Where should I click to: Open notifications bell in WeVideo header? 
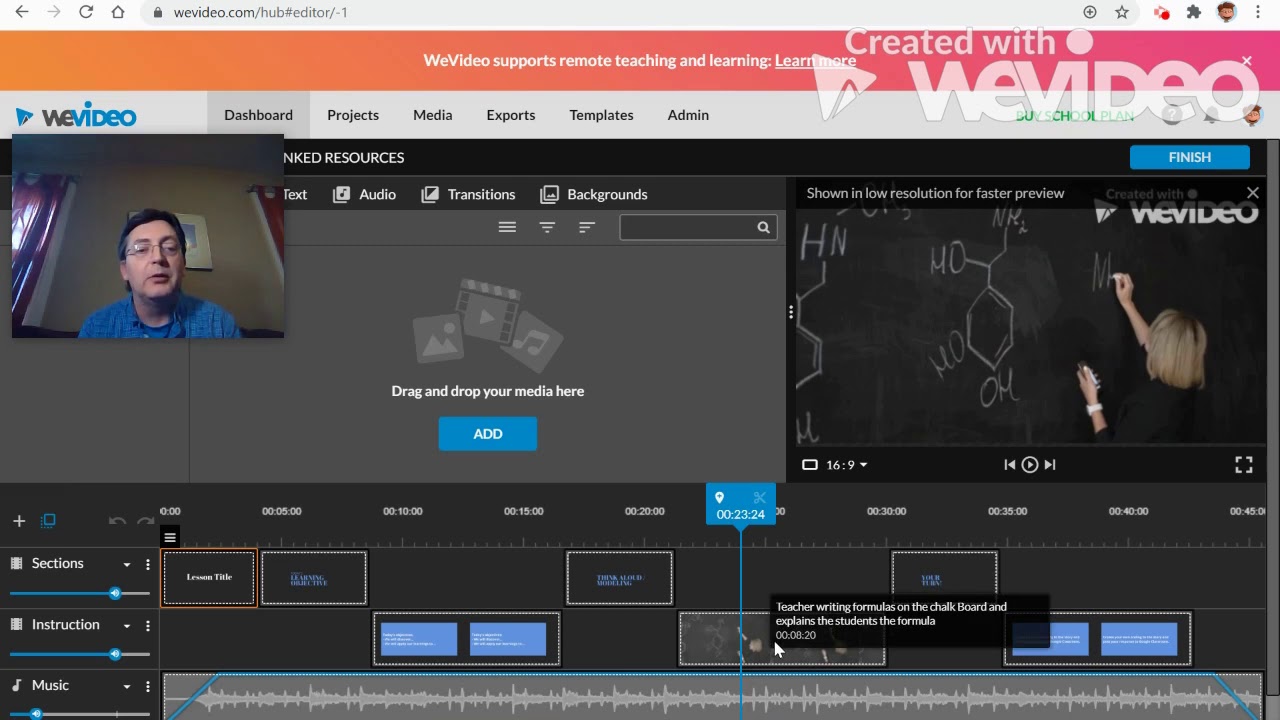[x=1210, y=115]
